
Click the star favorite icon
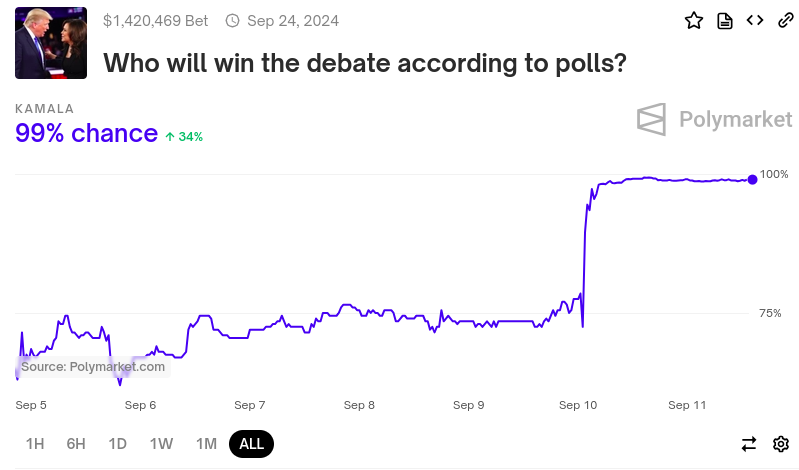(694, 21)
